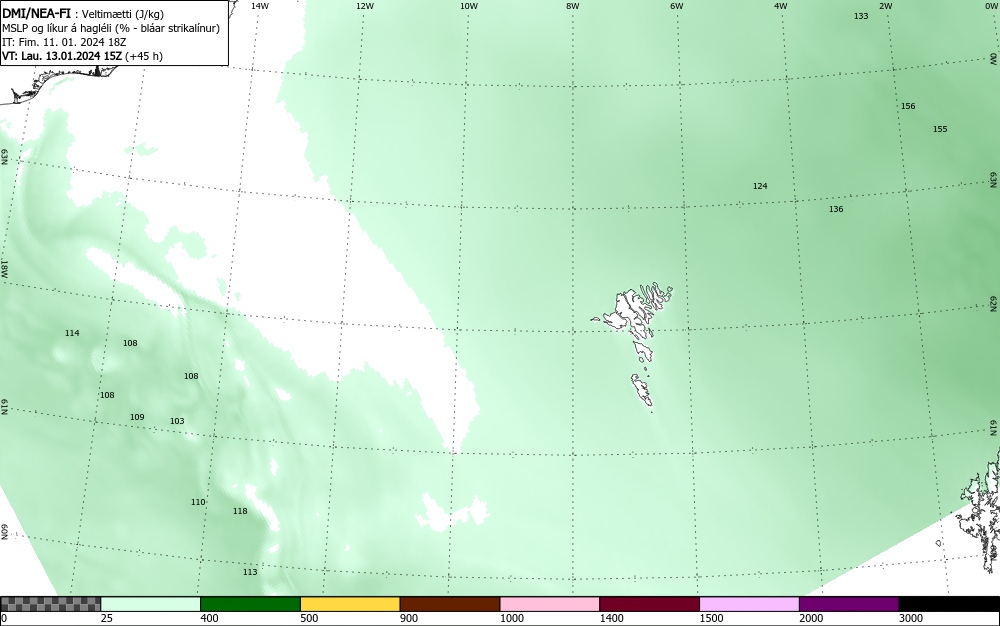Click the purple 2000–3000 legend swatch
This screenshot has width=1000, height=626.
pyautogui.click(x=849, y=604)
